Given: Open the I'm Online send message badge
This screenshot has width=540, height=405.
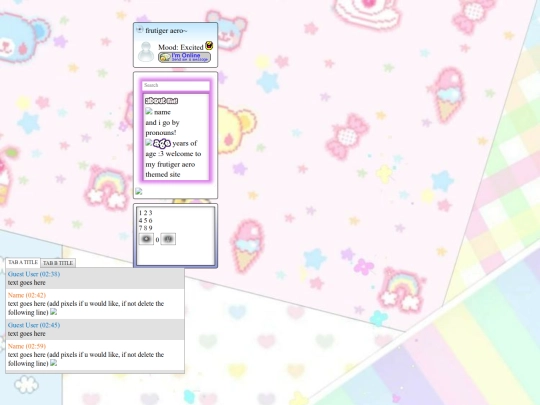Looking at the screenshot, I should (184, 57).
